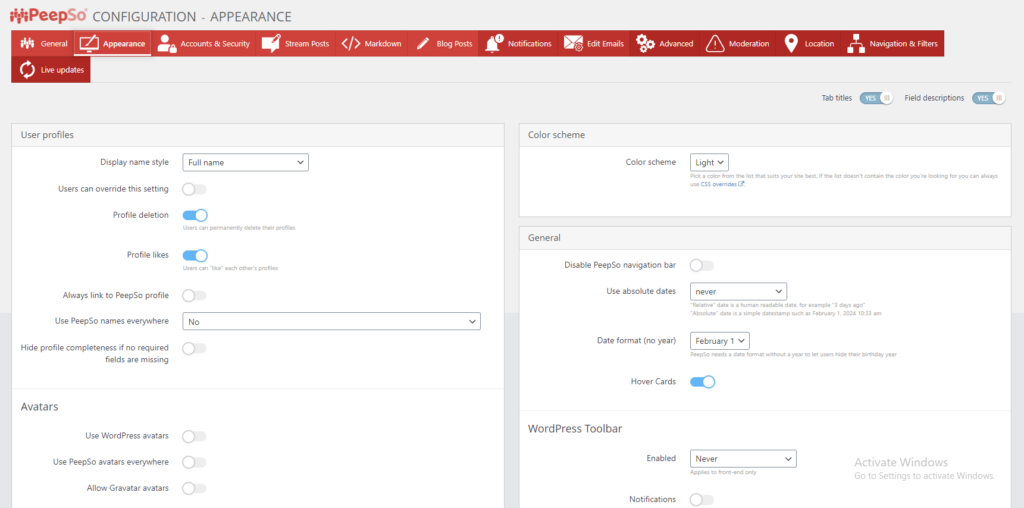
Task: Click the Advanced gears icon
Action: click(645, 44)
